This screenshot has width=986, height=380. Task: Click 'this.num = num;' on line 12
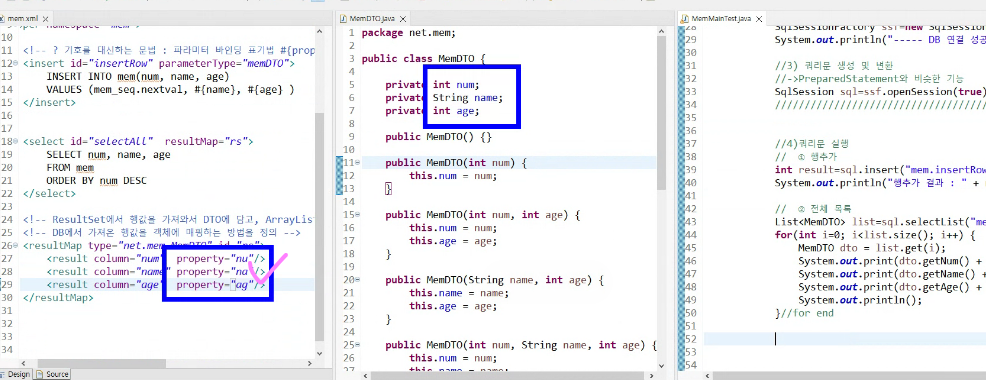pyautogui.click(x=453, y=176)
